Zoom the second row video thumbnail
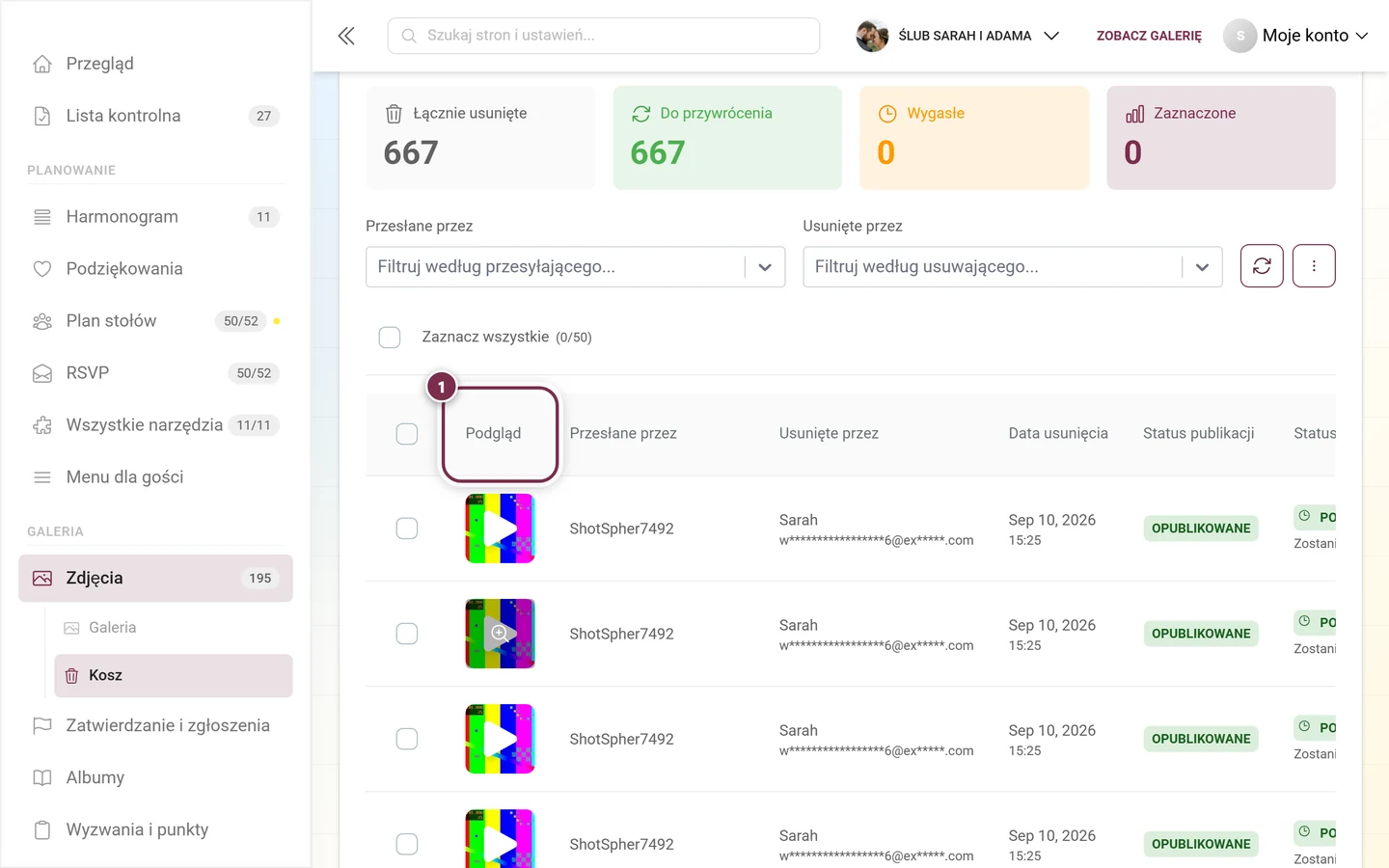1389x868 pixels. (500, 634)
